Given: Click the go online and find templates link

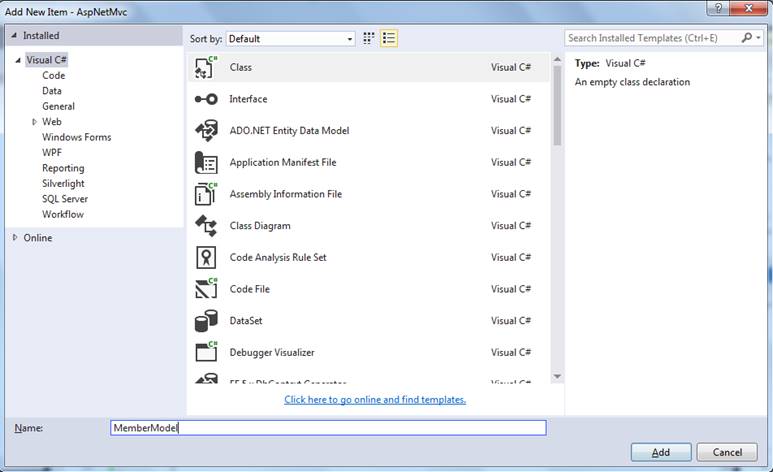Looking at the screenshot, I should point(375,400).
